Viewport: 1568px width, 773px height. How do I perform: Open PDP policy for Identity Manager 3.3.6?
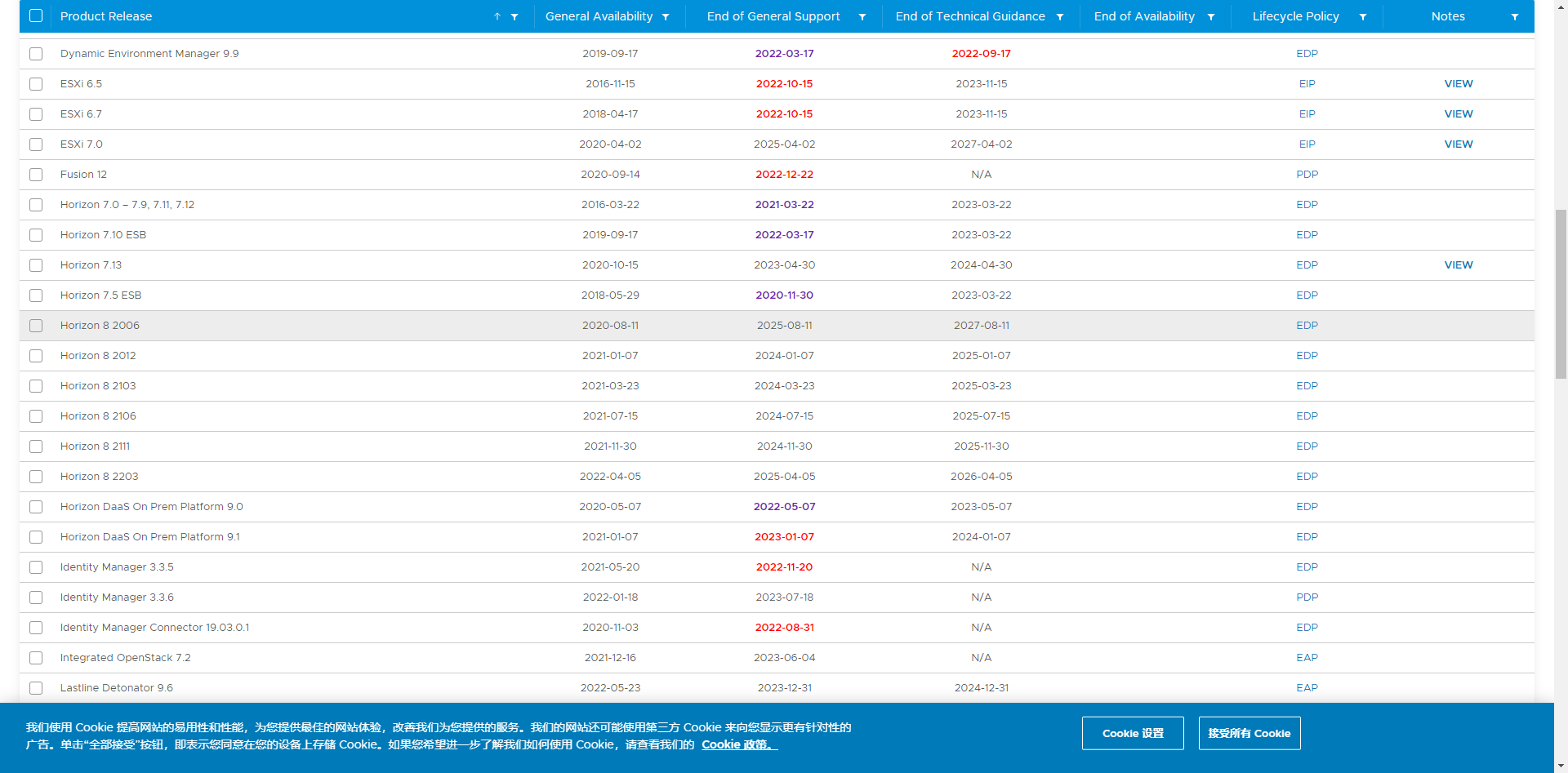click(x=1307, y=598)
